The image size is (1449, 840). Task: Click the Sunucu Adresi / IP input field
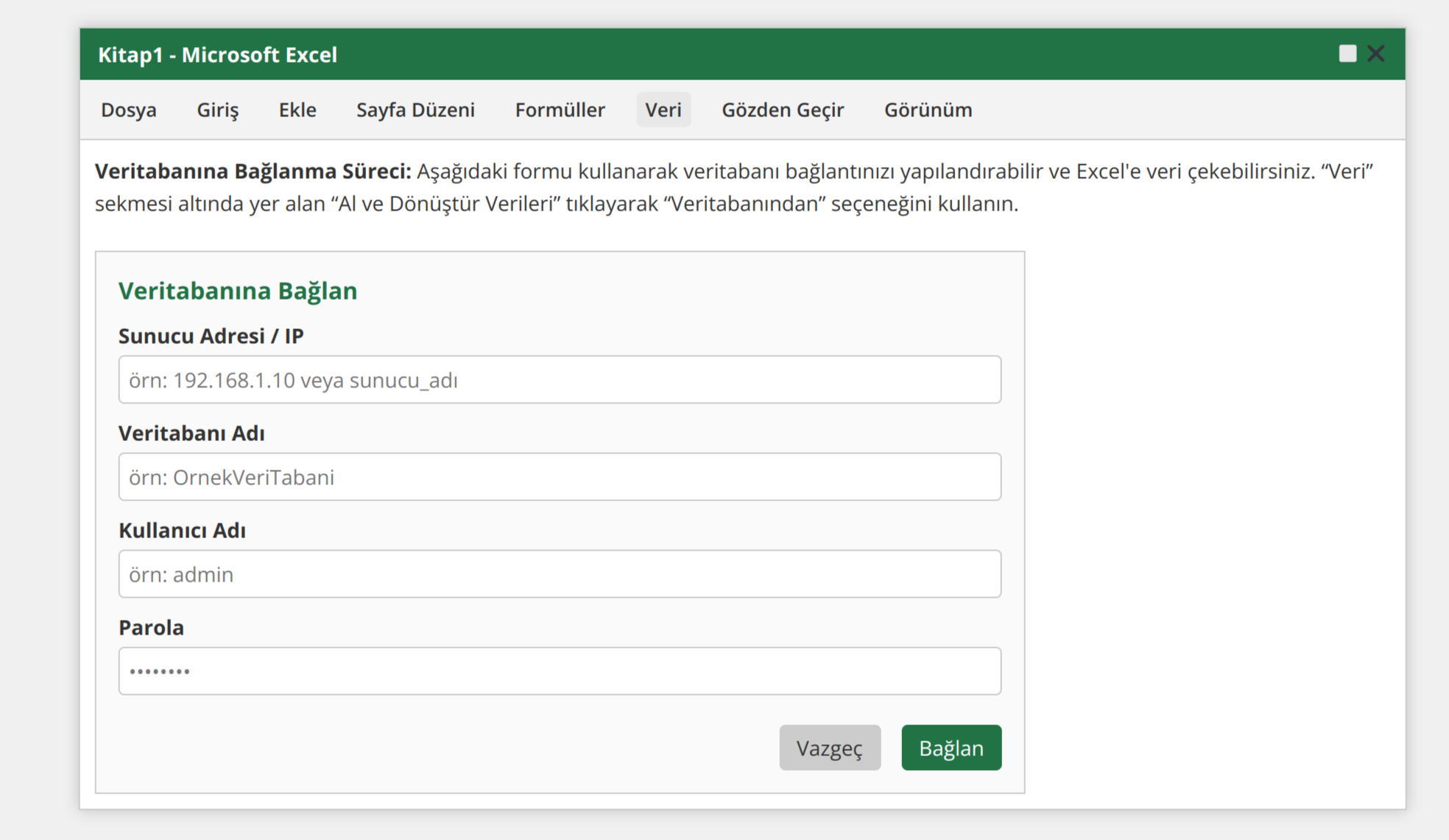coord(560,379)
